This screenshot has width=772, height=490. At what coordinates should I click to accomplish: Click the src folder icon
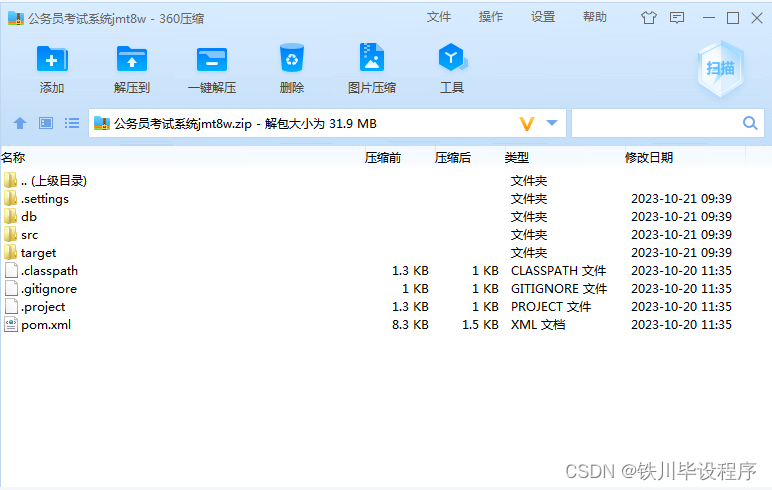(x=10, y=234)
